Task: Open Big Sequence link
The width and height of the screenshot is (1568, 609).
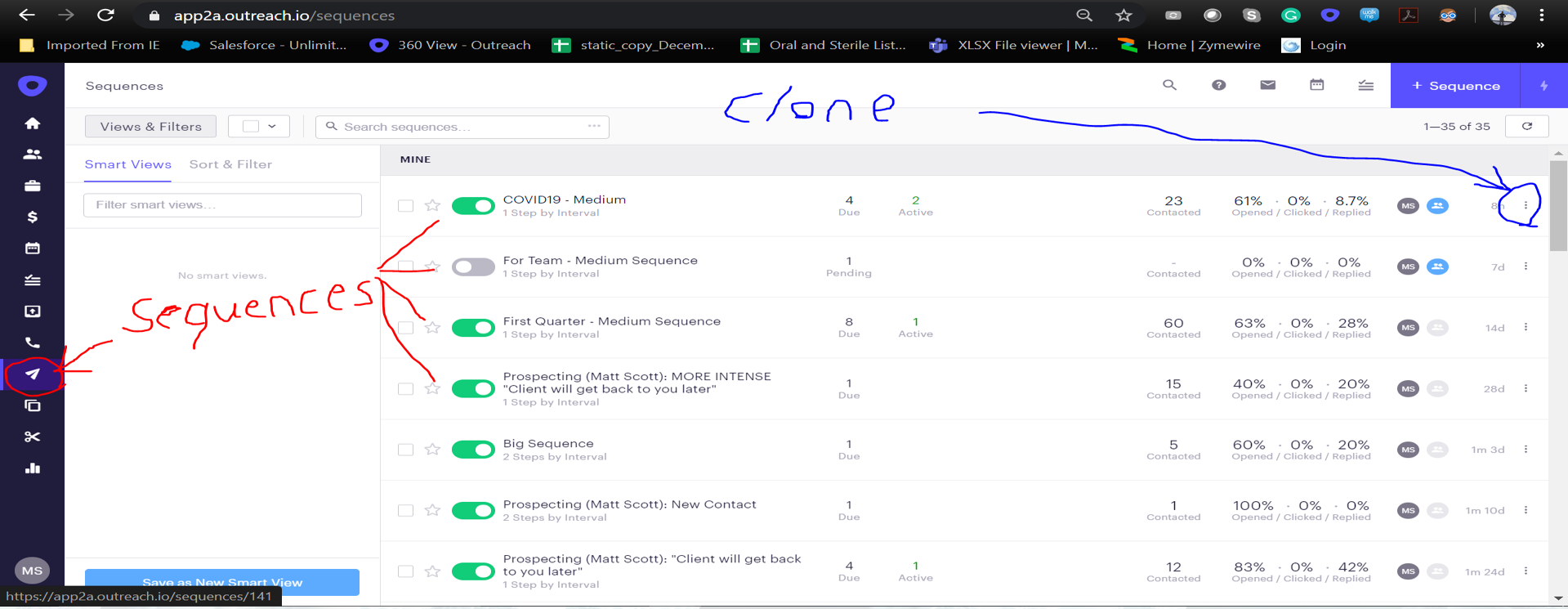Action: (x=548, y=444)
